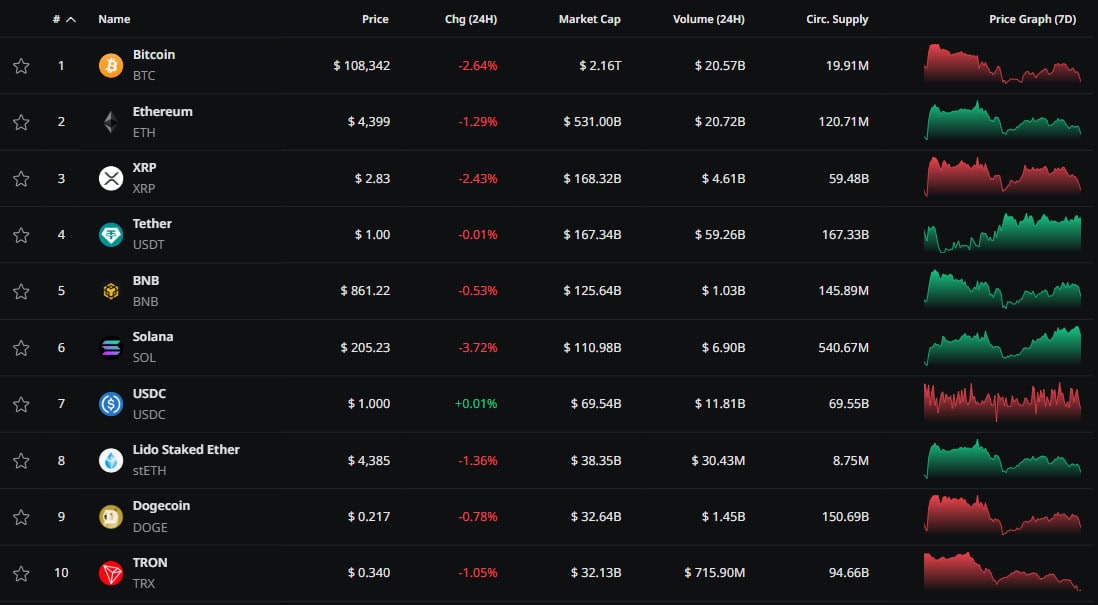1098x605 pixels.
Task: Click the Price column header
Action: click(x=375, y=19)
